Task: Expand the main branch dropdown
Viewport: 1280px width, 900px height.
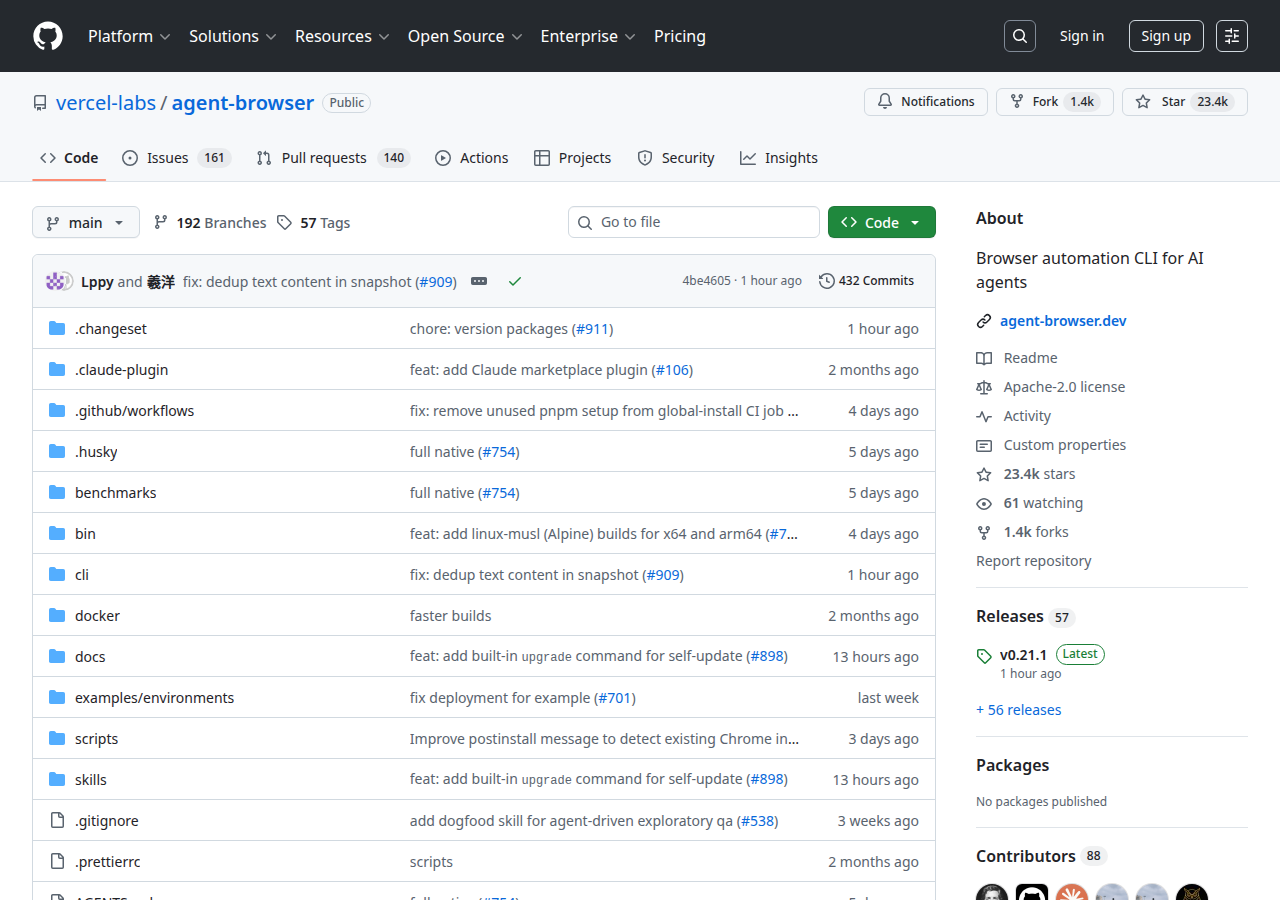Action: (86, 222)
